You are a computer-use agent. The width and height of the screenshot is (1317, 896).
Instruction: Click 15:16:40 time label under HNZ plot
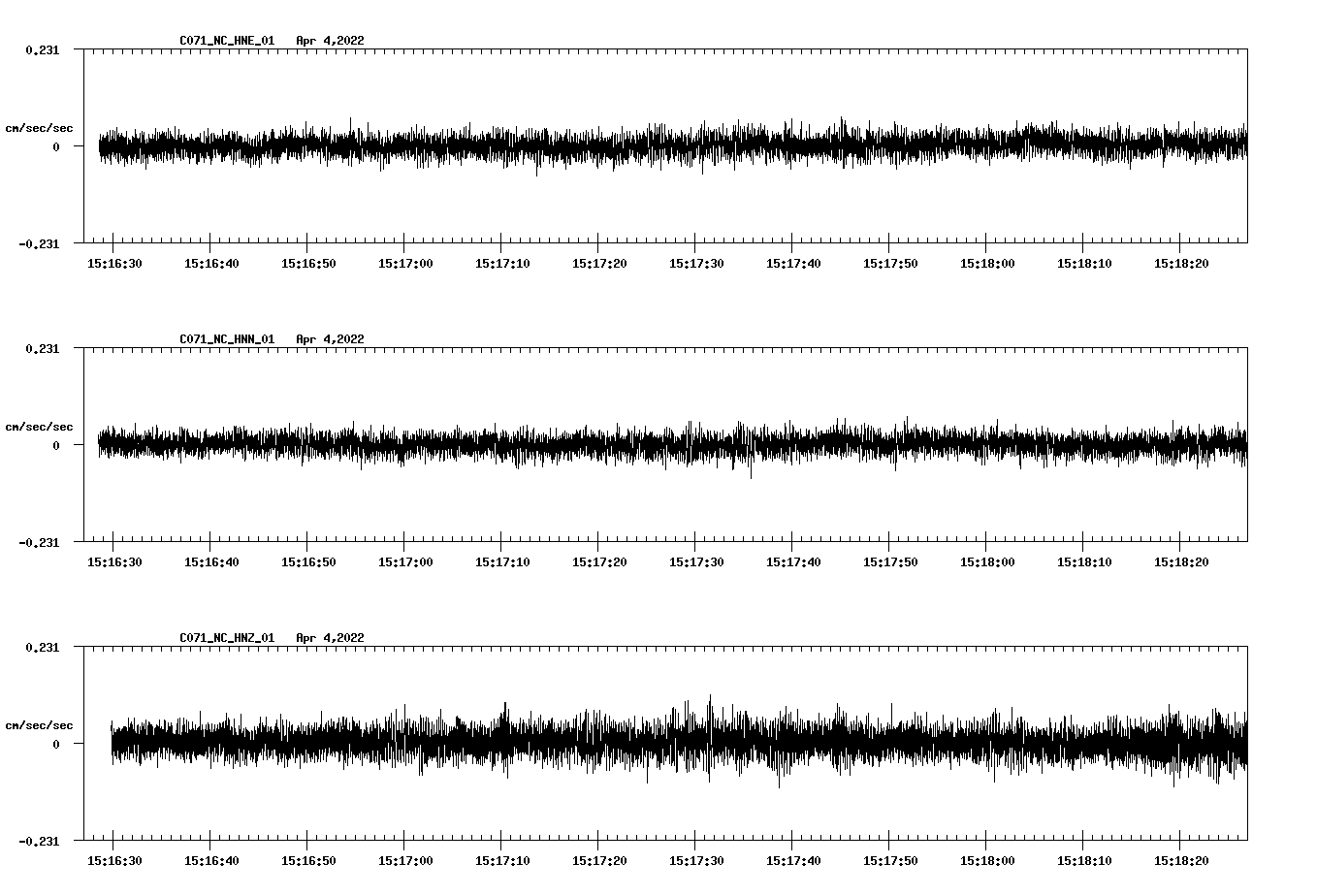pos(211,861)
